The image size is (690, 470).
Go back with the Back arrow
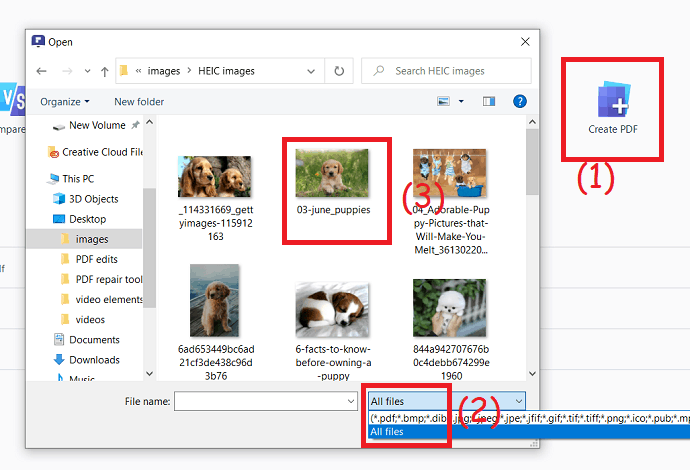[41, 71]
